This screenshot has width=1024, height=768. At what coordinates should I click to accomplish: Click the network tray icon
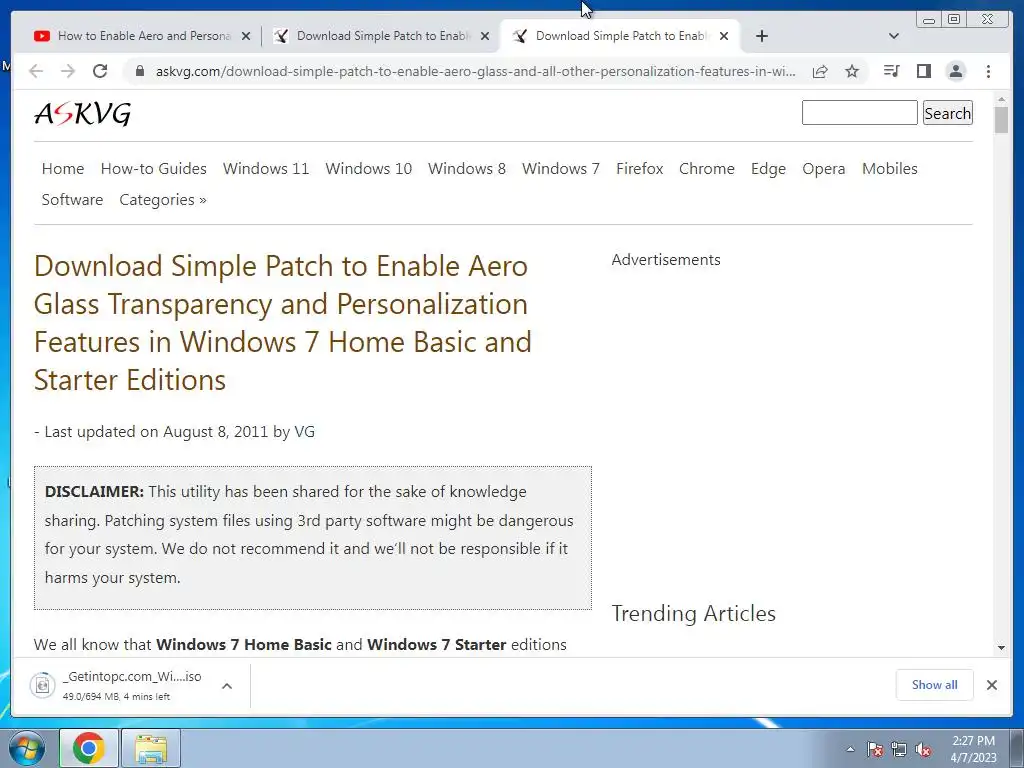tap(899, 749)
